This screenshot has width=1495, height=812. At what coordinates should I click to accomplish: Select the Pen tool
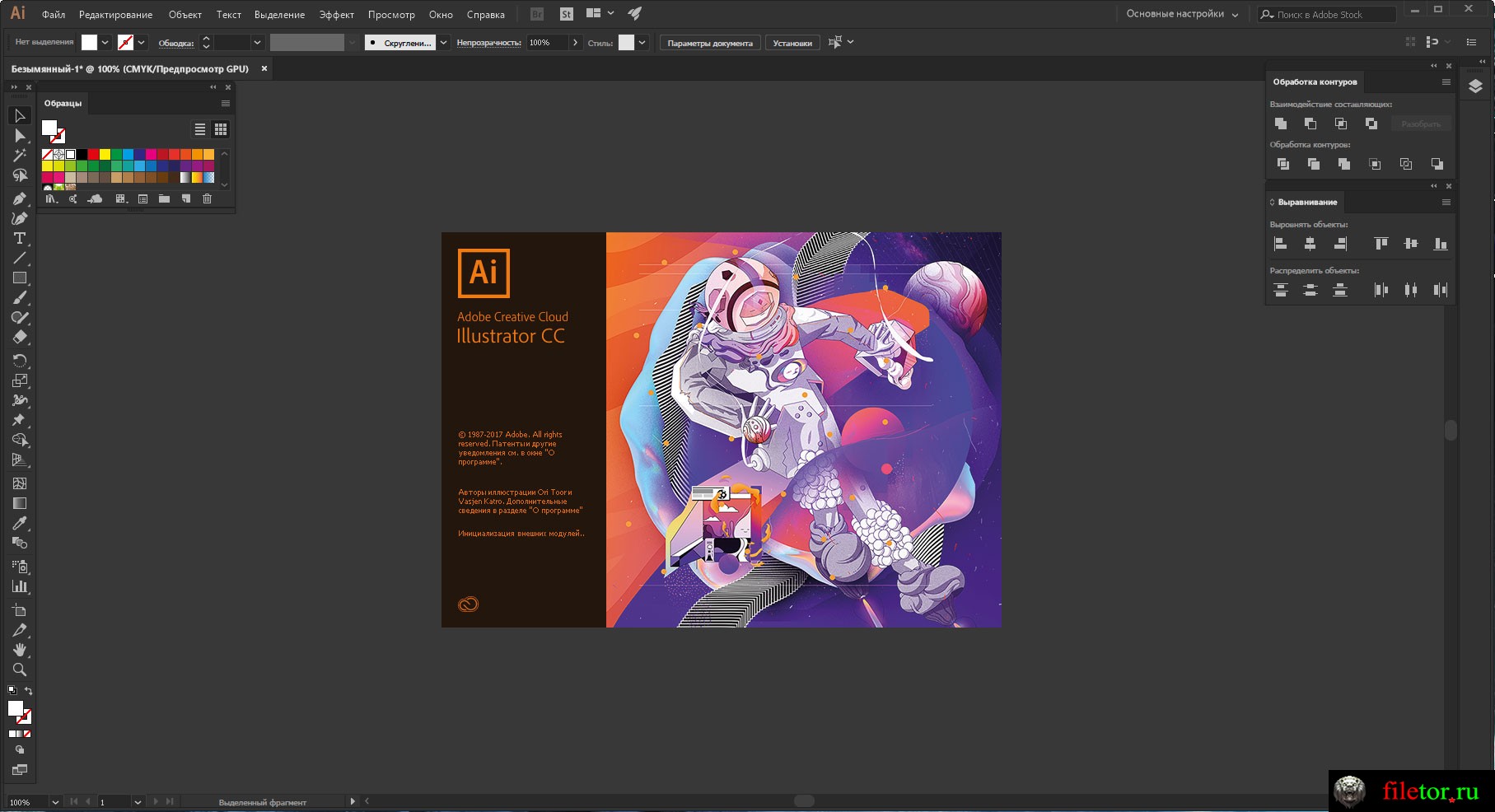point(20,198)
